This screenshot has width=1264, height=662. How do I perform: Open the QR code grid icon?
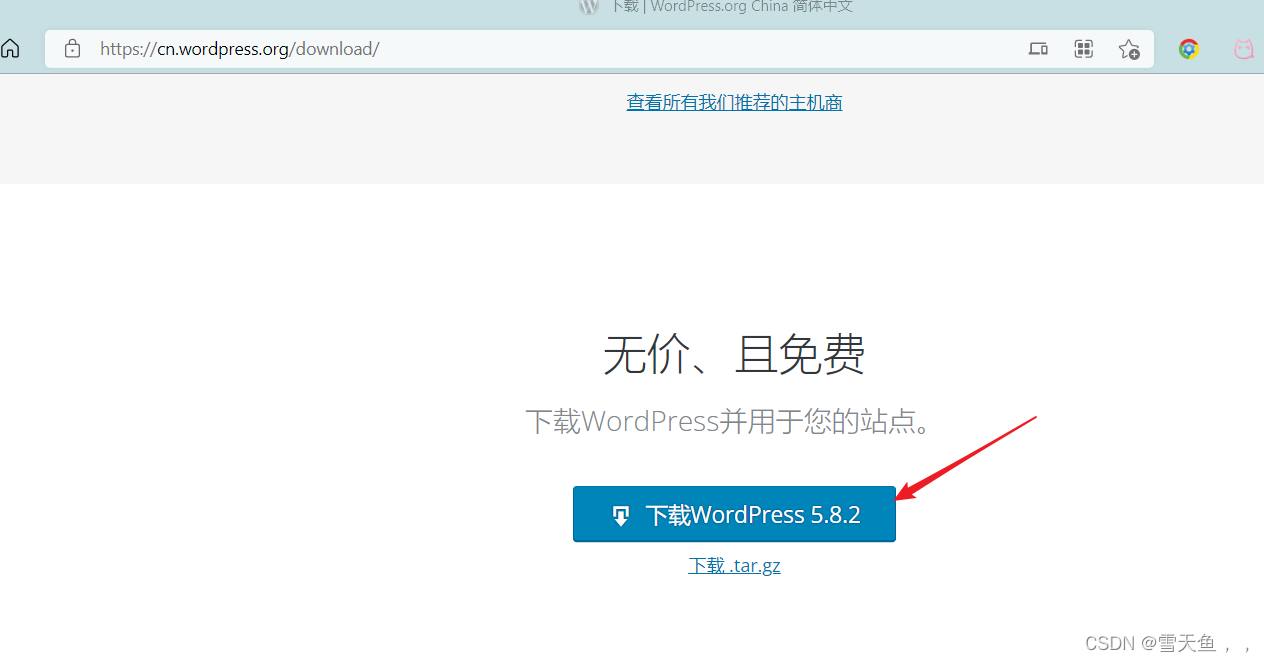point(1083,49)
